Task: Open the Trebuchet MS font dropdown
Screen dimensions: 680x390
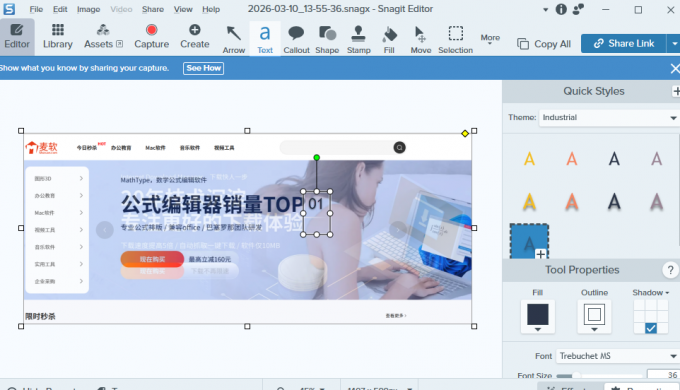Action: pyautogui.click(x=618, y=356)
